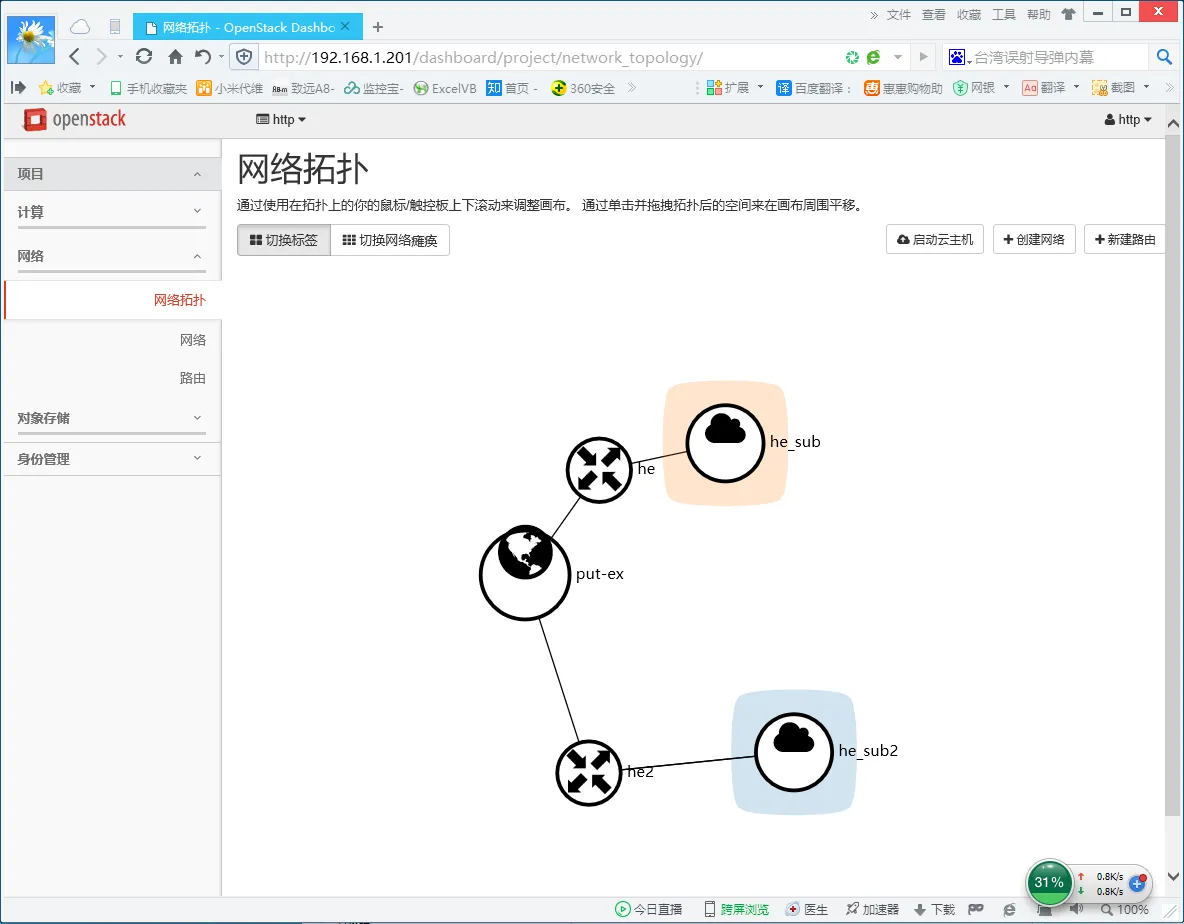This screenshot has height=924, width=1184.
Task: Open the 360安全 bookmark
Action: pos(583,88)
